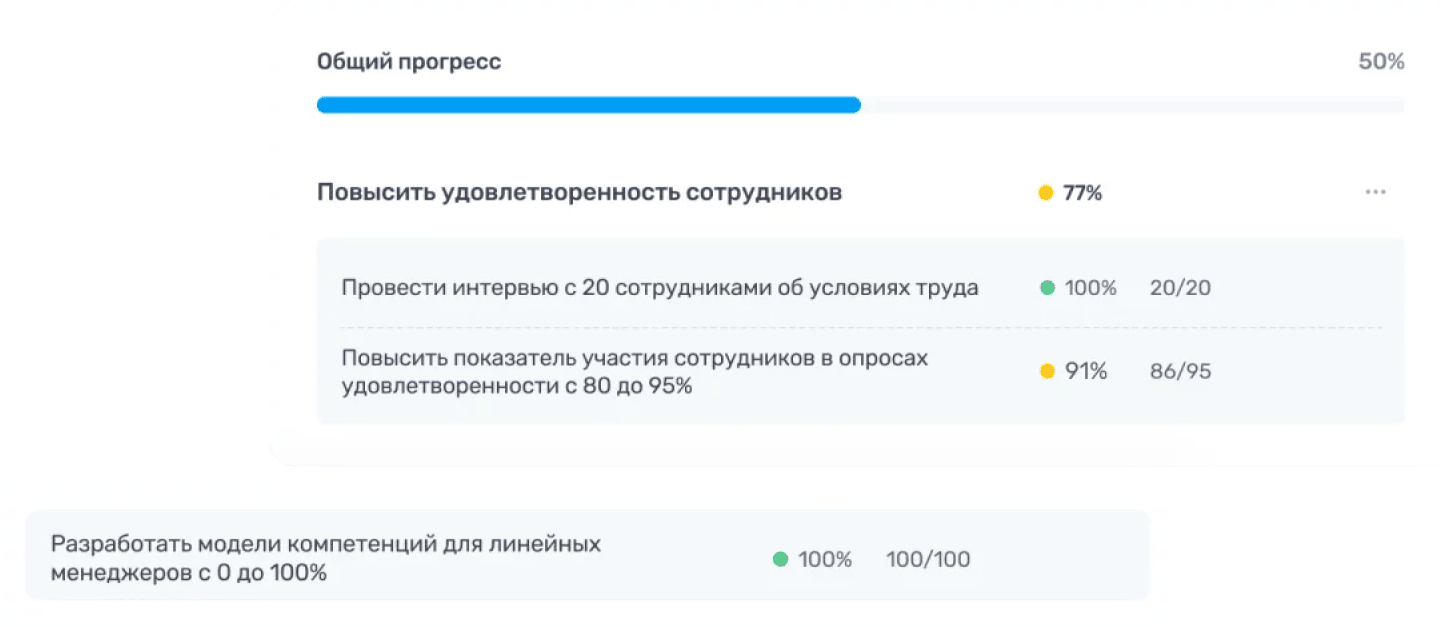Click the yellow status dot next to 77%
The height and width of the screenshot is (627, 1442).
[x=1046, y=193]
